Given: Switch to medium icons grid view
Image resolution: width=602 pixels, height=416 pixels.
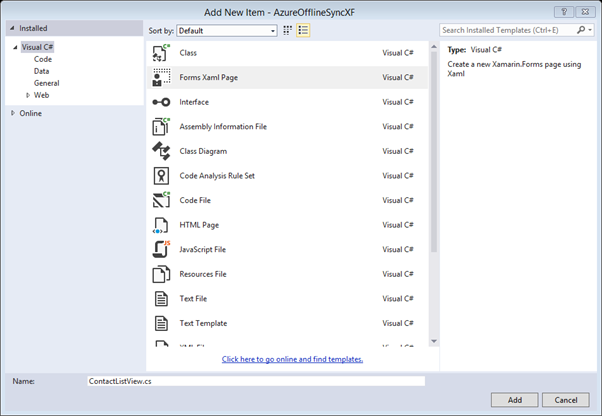Looking at the screenshot, I should [287, 30].
